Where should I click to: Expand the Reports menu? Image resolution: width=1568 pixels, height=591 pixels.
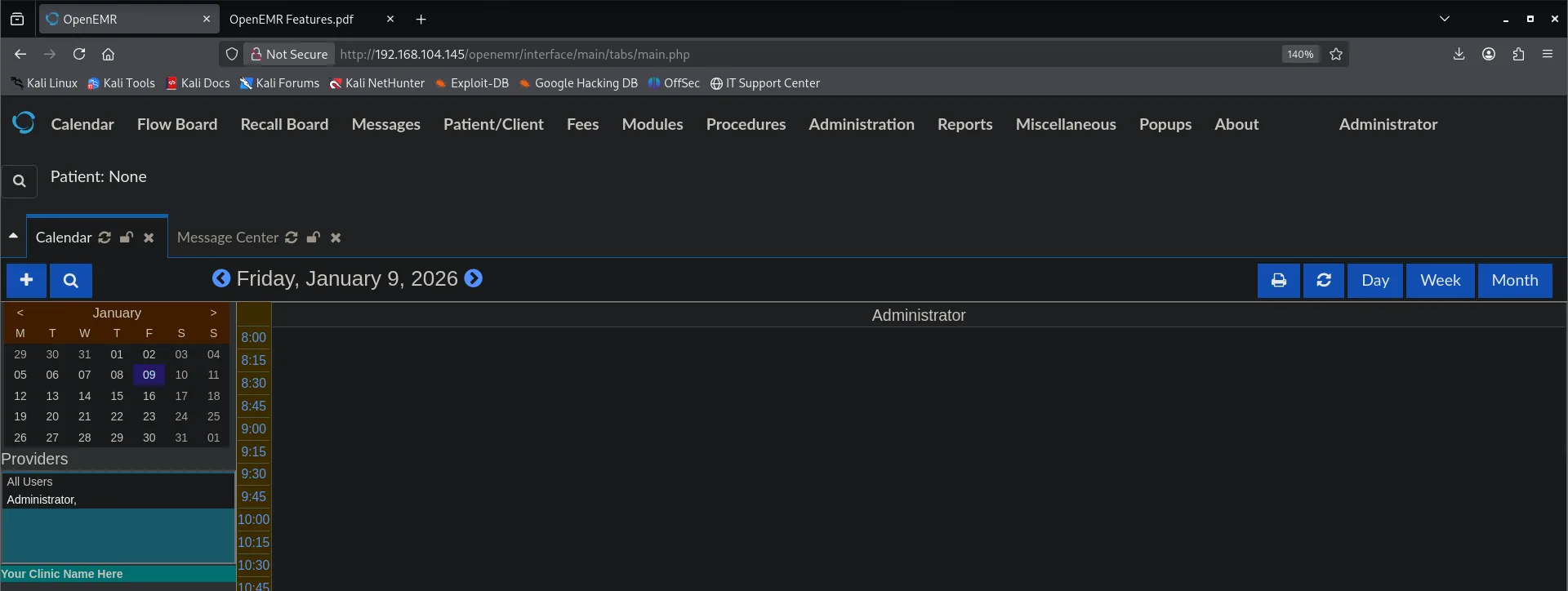965,124
